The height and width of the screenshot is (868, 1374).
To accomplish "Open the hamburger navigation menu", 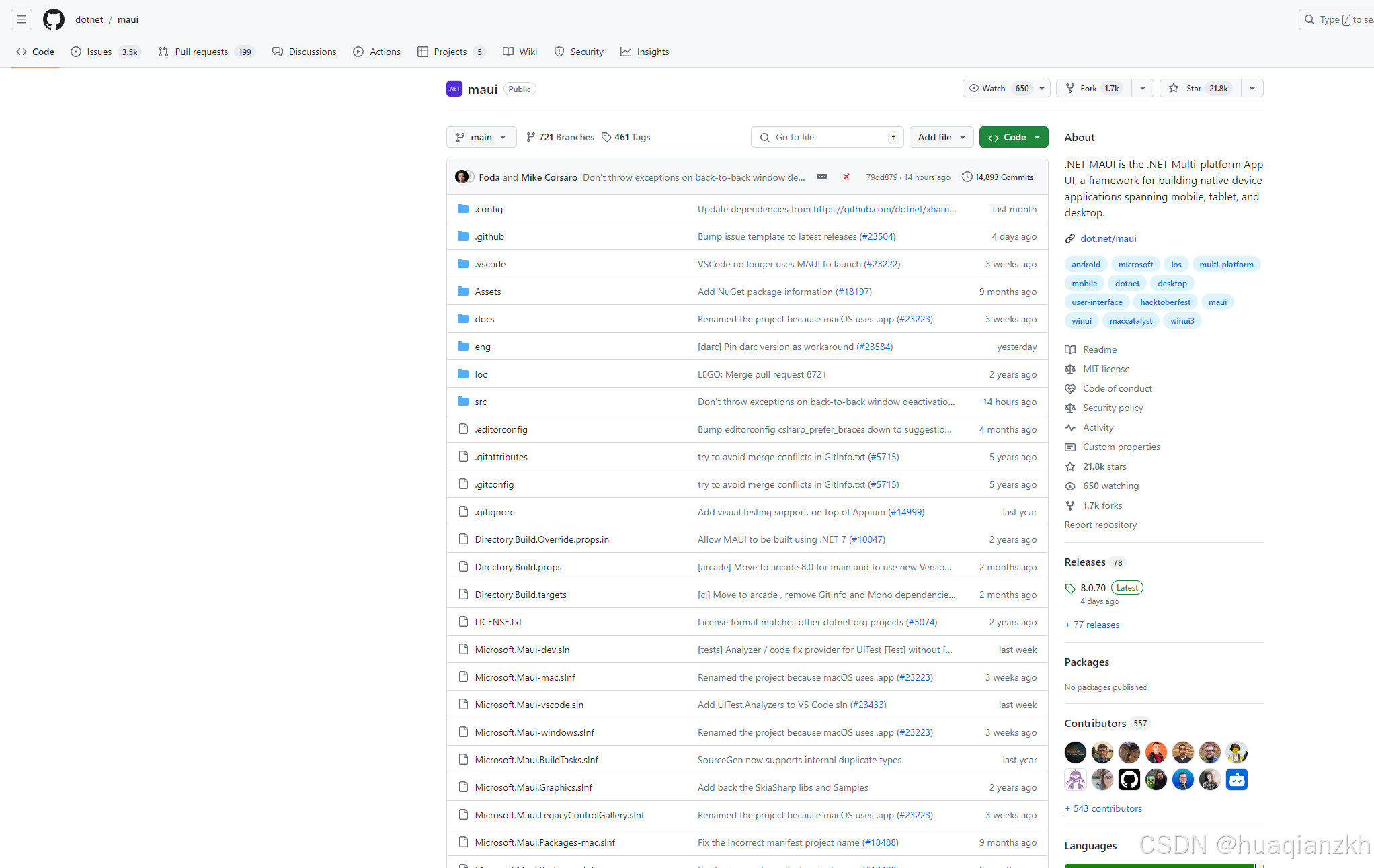I will coord(22,19).
